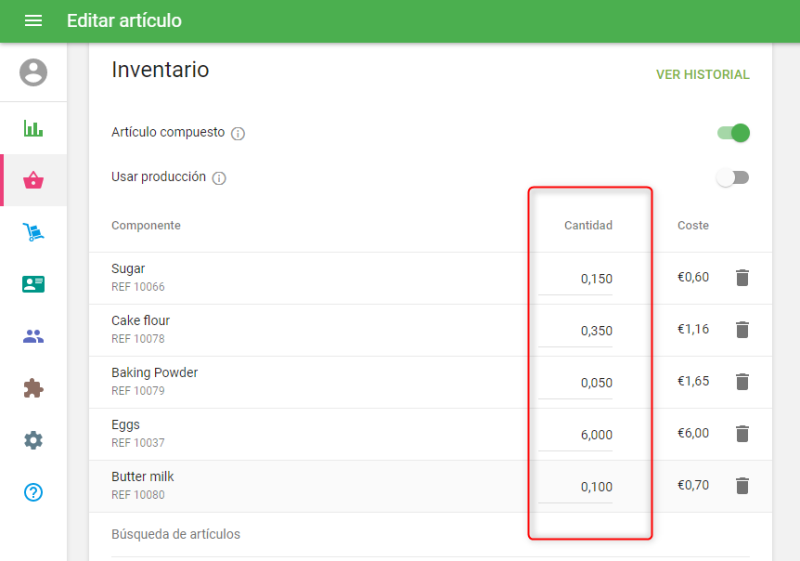Open the help question mark icon

click(x=33, y=492)
